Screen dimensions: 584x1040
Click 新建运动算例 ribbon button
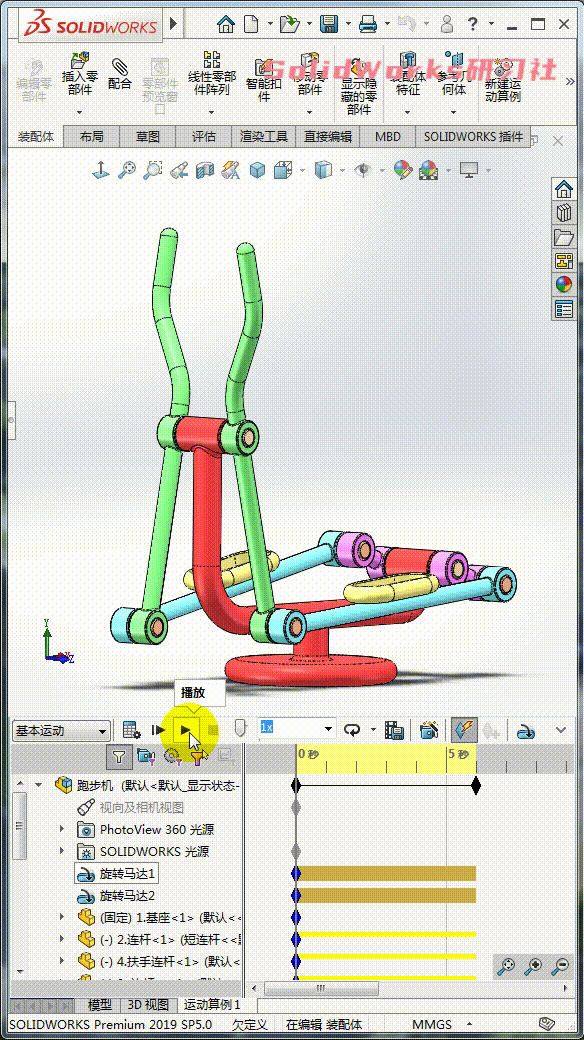coord(502,80)
